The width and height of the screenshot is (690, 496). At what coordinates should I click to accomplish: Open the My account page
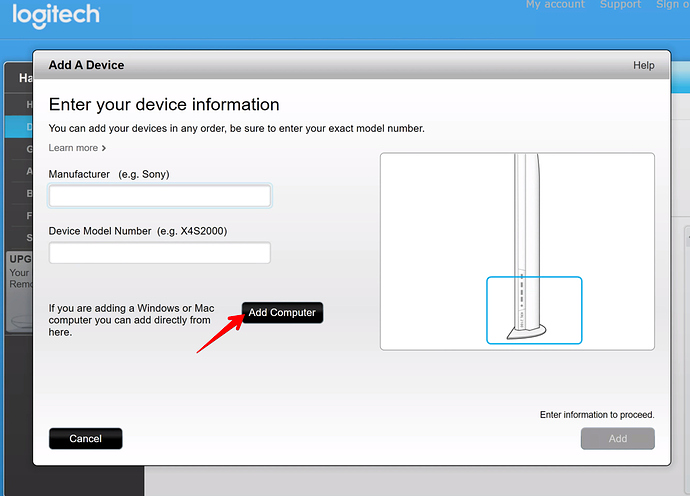(555, 5)
